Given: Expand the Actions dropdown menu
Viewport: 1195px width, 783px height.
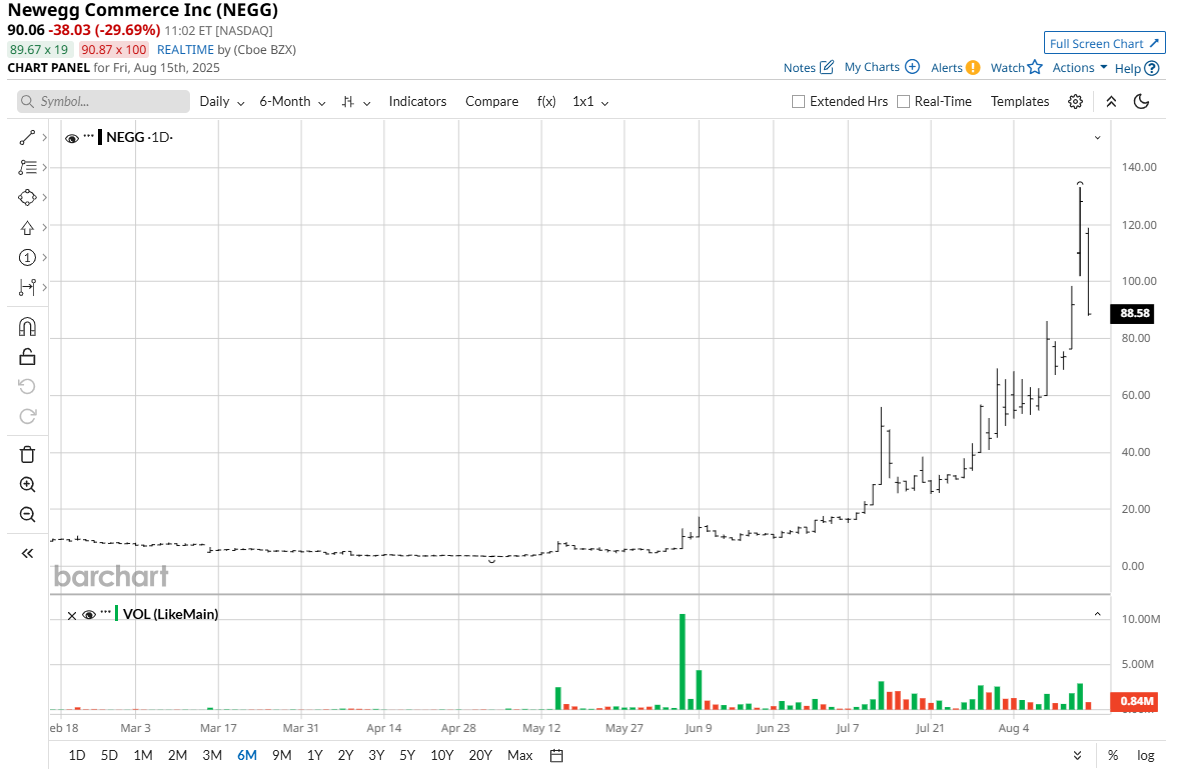Looking at the screenshot, I should (1080, 67).
